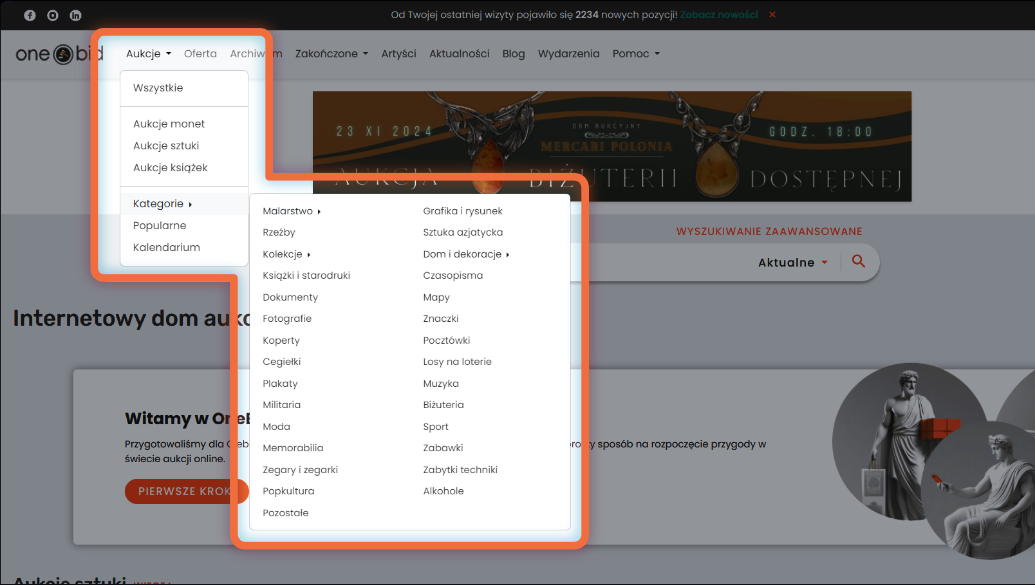Choose Sztuka azjatycka category
1035x585 pixels.
(463, 232)
